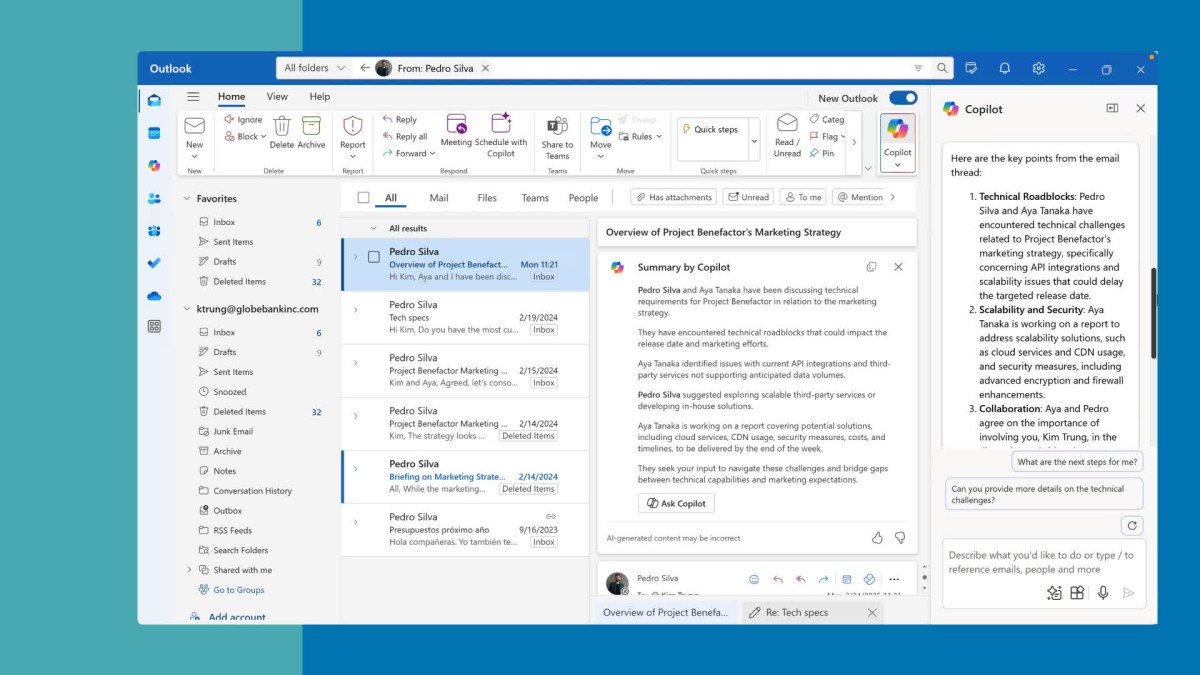Check the select-all checkbox above results
Image resolution: width=1200 pixels, height=675 pixels.
point(363,198)
